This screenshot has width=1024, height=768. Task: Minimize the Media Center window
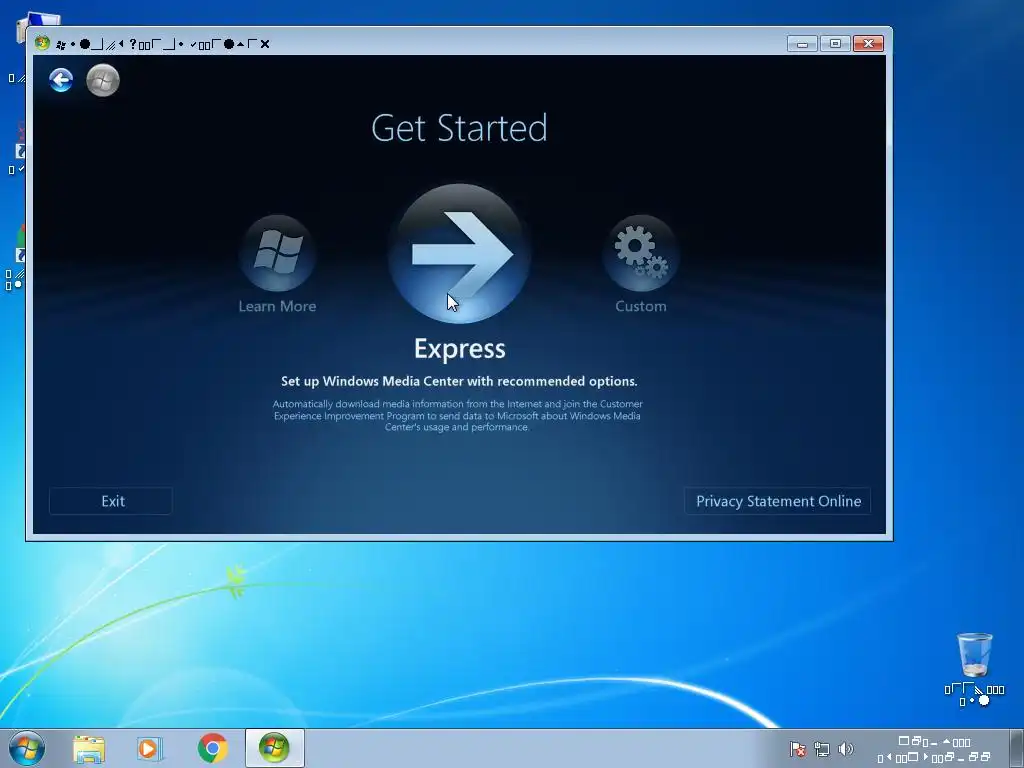(x=803, y=44)
